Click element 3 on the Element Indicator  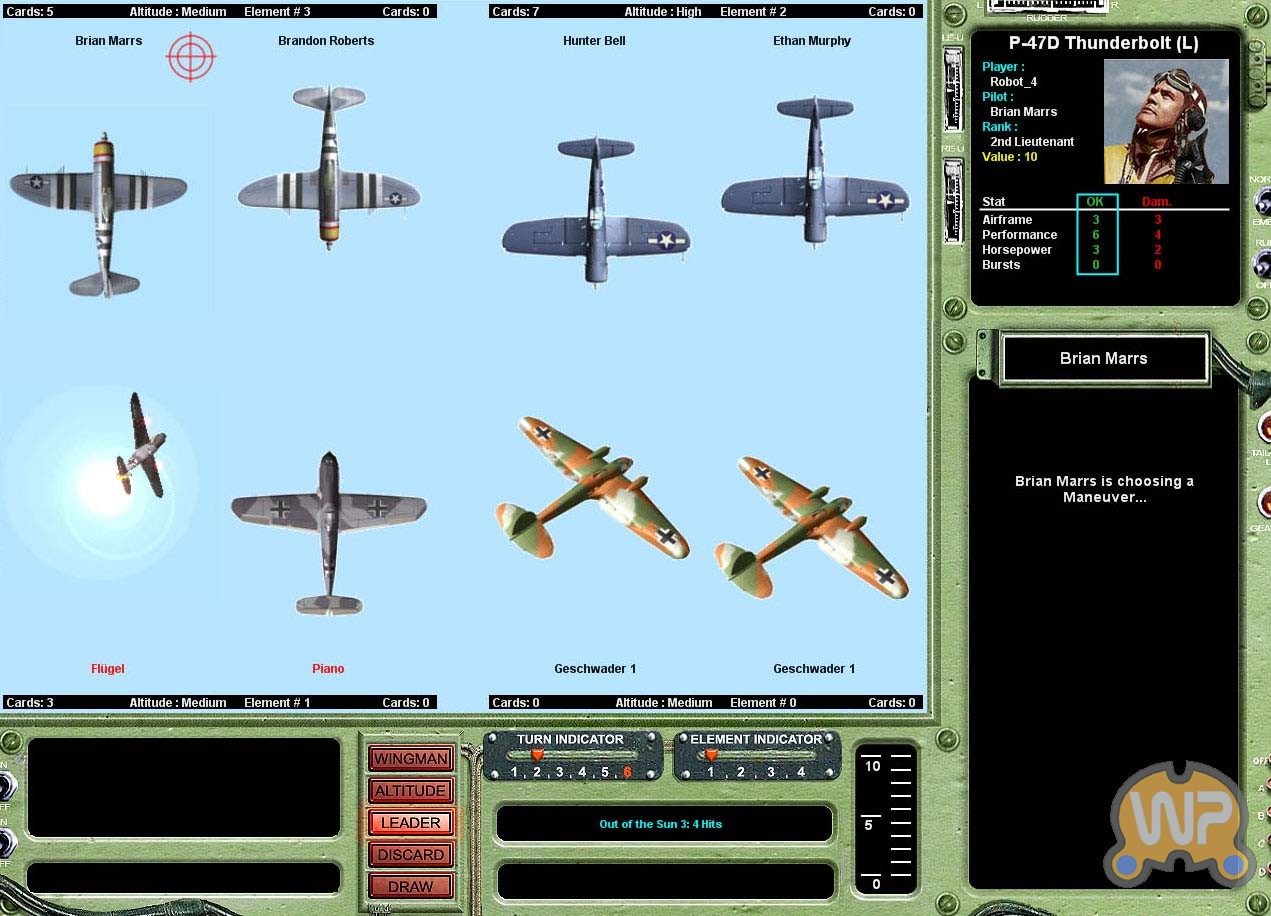(x=770, y=772)
